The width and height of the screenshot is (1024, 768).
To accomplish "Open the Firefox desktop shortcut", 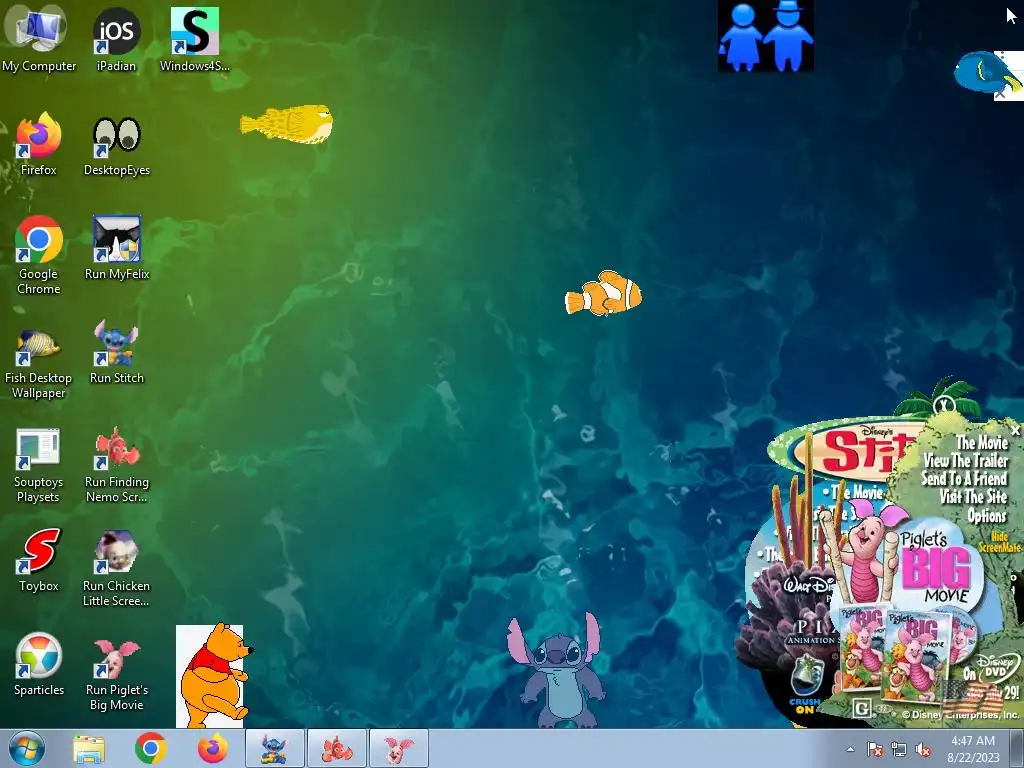I will (x=39, y=144).
